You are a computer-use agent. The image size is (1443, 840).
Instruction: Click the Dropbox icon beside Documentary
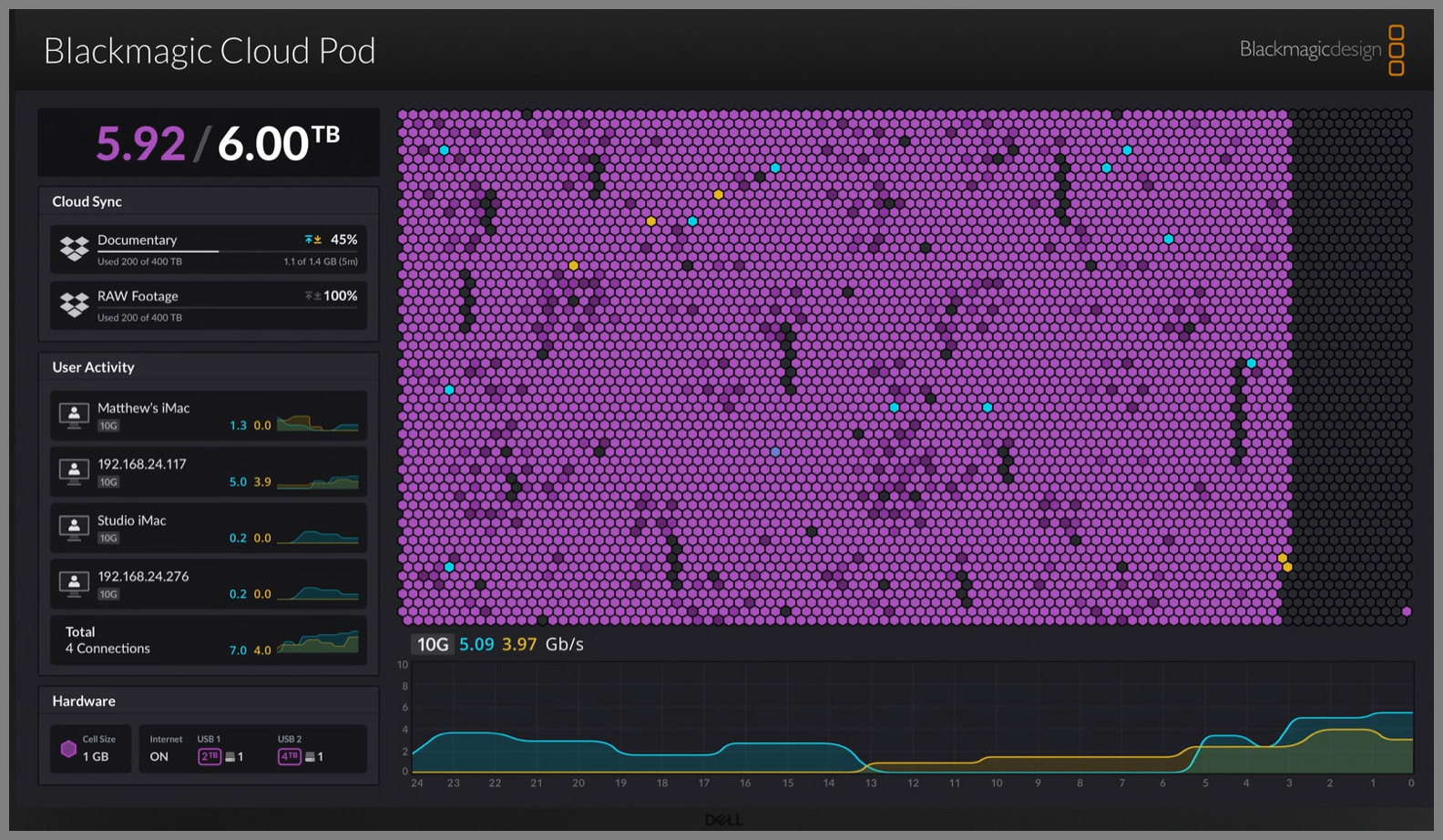[x=74, y=248]
